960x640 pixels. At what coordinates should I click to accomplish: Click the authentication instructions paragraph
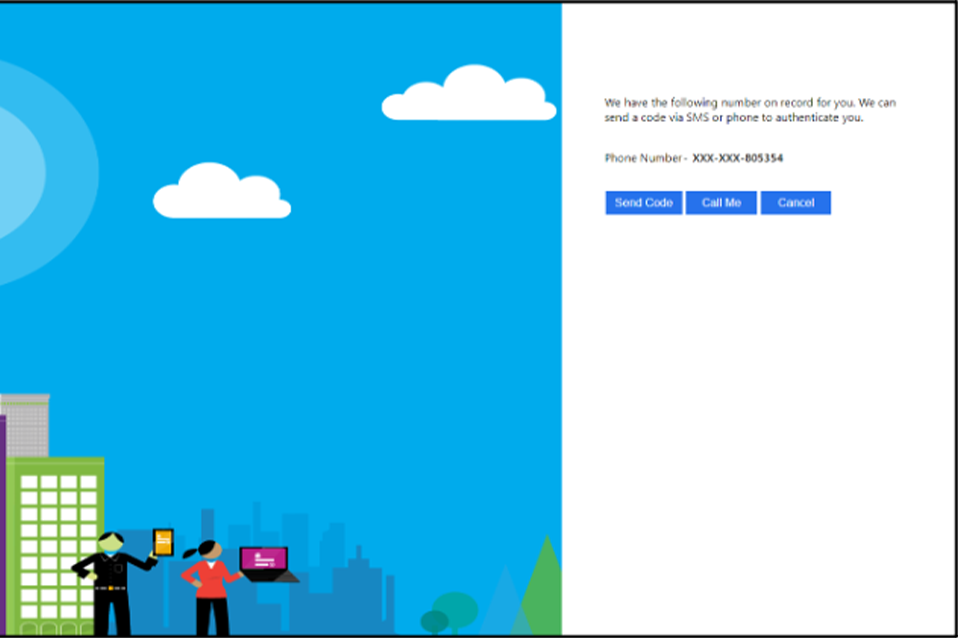click(x=749, y=110)
